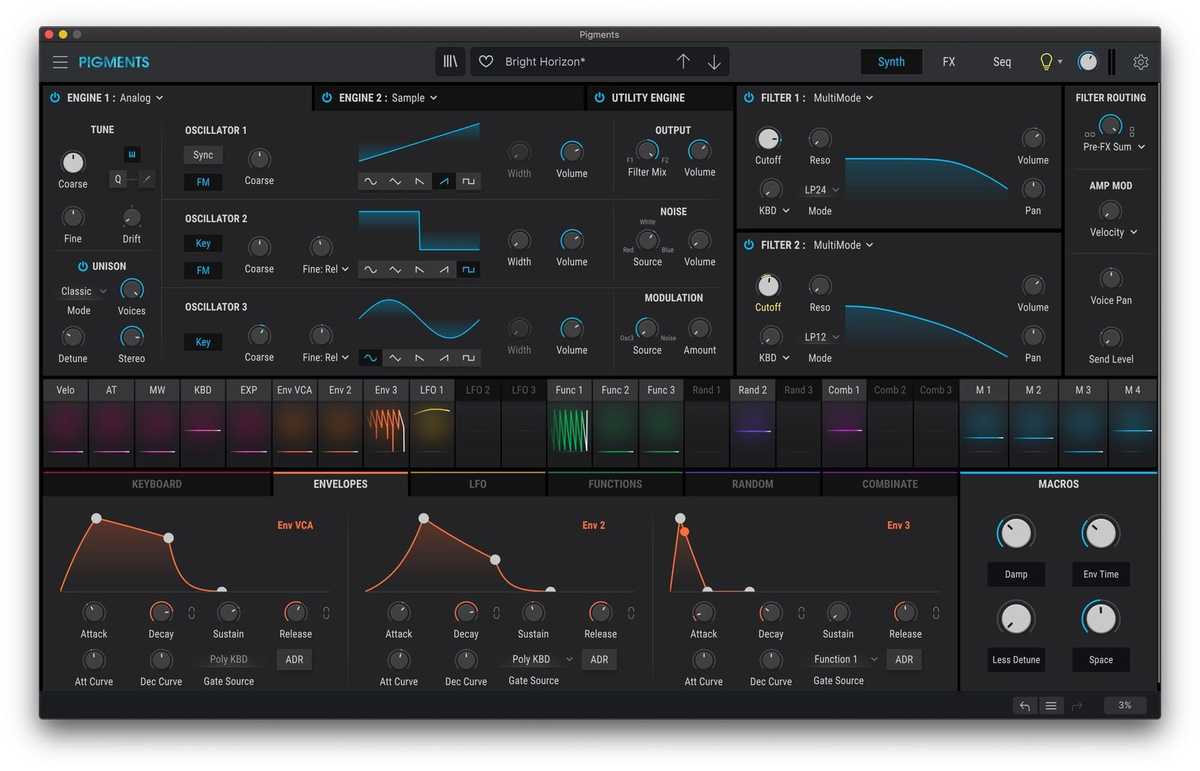Image resolution: width=1200 pixels, height=771 pixels.
Task: Click the ADR button under Env 2
Action: 599,659
